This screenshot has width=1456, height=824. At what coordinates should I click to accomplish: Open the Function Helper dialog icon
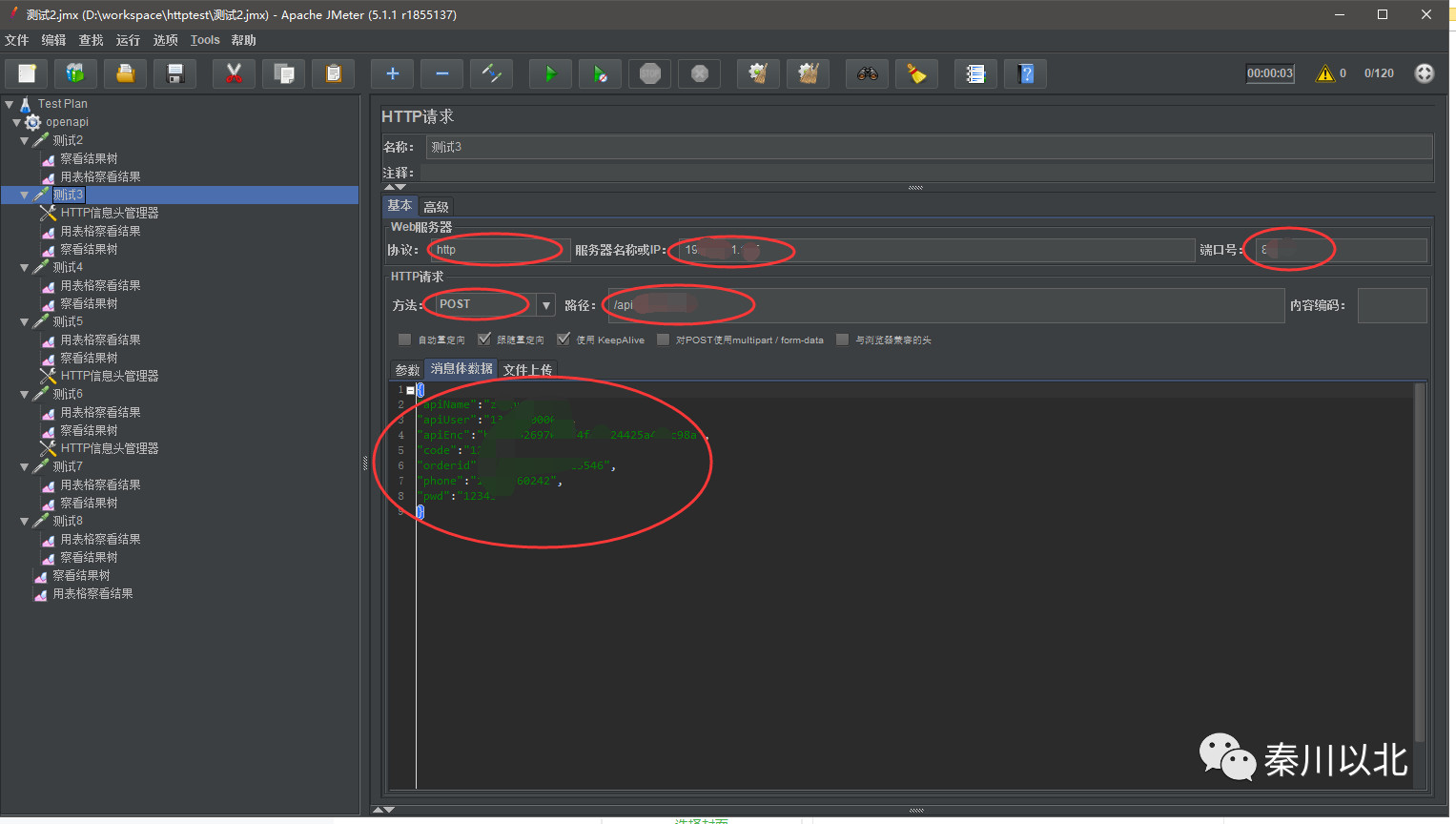click(975, 73)
